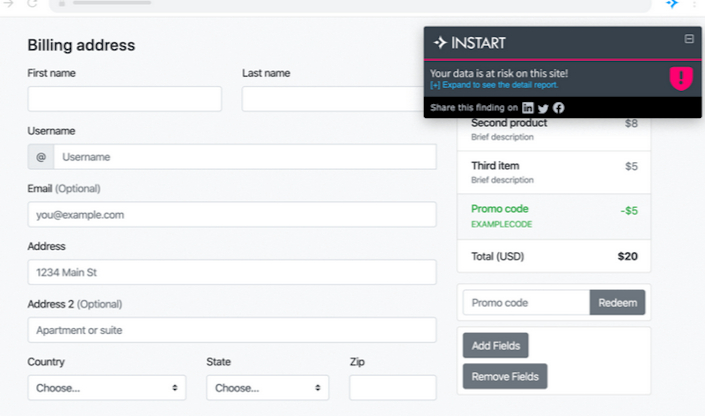This screenshot has width=705, height=416.
Task: Click into the Username input
Action: click(x=245, y=157)
